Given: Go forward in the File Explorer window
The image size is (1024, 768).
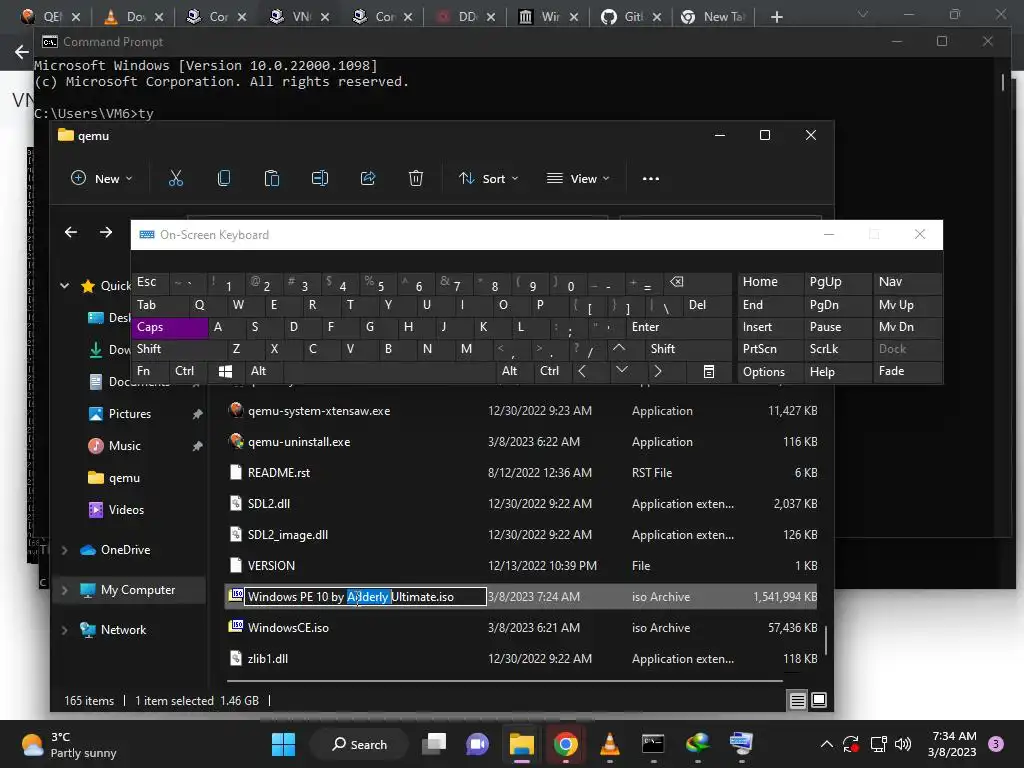Looking at the screenshot, I should pyautogui.click(x=106, y=232).
